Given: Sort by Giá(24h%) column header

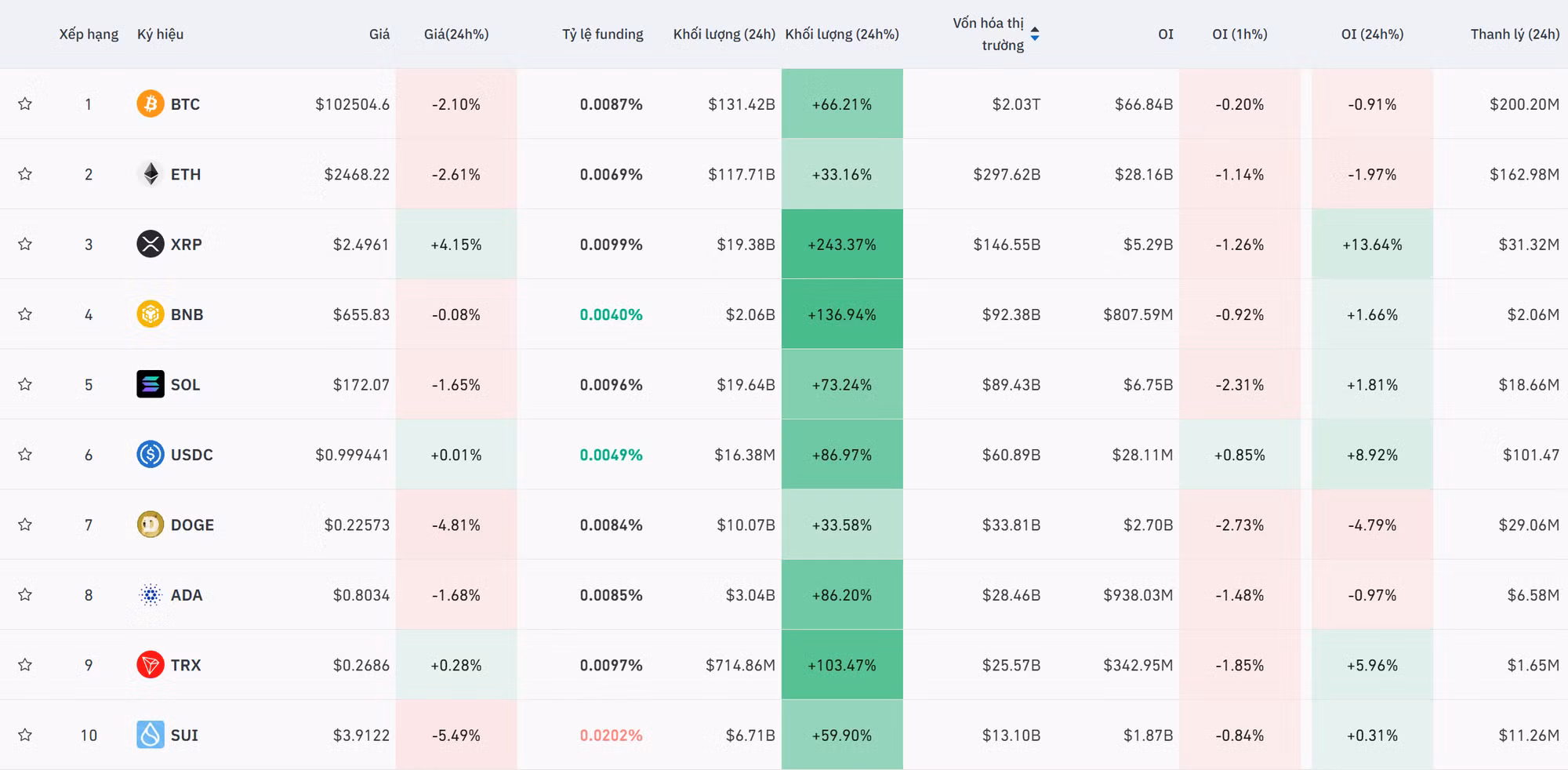Looking at the screenshot, I should 456,35.
